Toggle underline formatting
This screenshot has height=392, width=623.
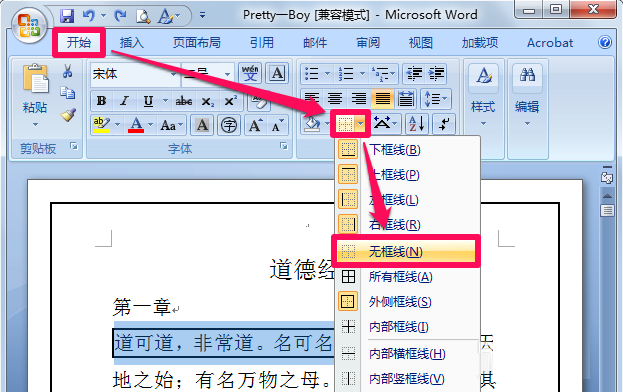(x=148, y=101)
